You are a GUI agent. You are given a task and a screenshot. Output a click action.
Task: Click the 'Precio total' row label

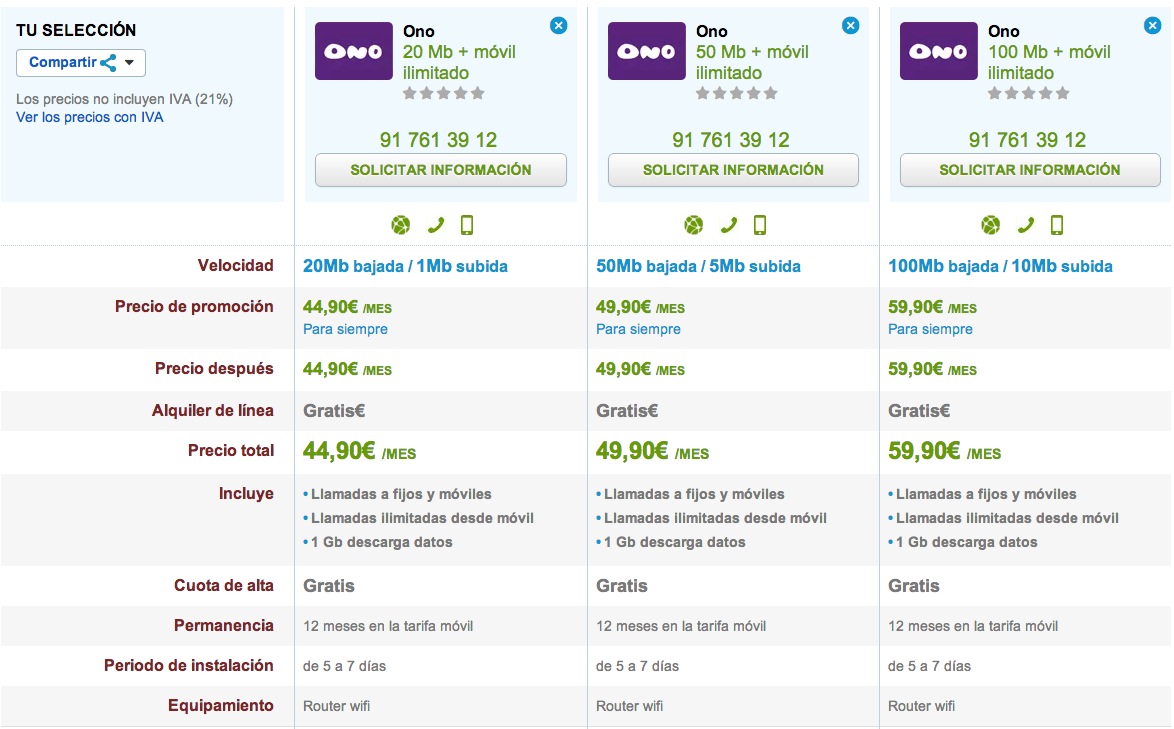(x=231, y=451)
